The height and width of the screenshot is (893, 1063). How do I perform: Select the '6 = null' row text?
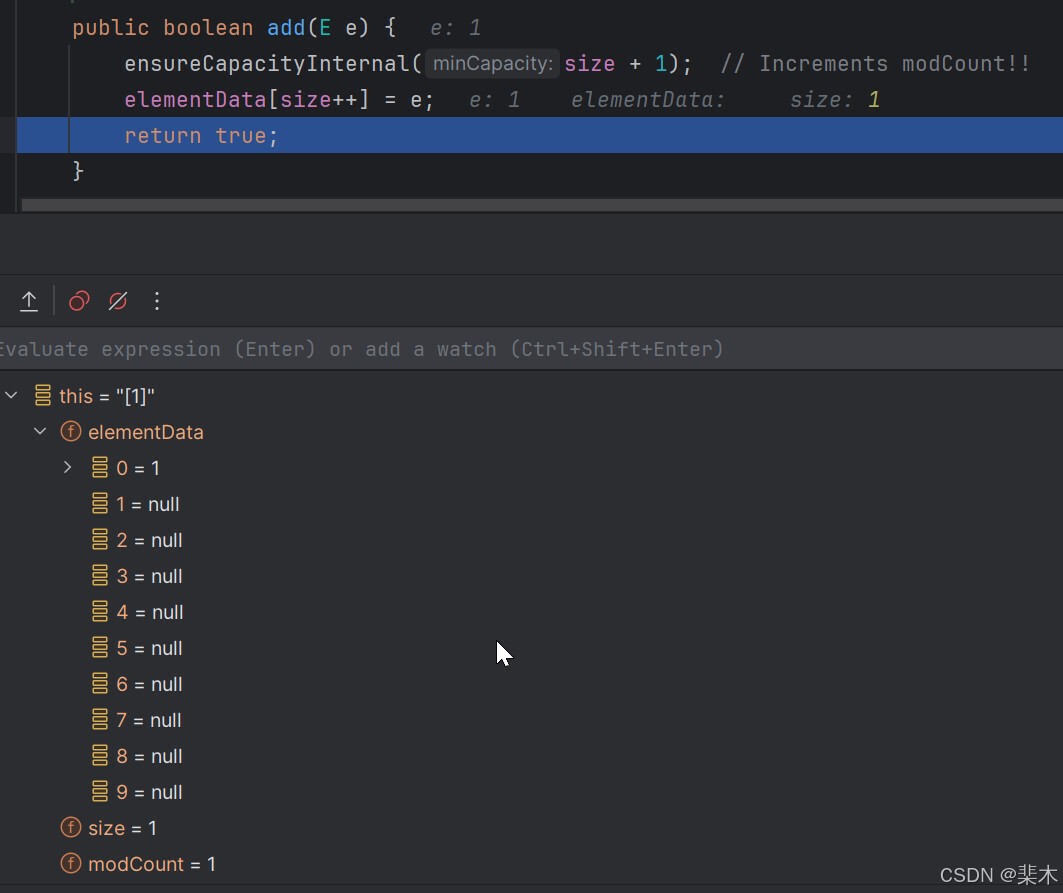pos(149,683)
